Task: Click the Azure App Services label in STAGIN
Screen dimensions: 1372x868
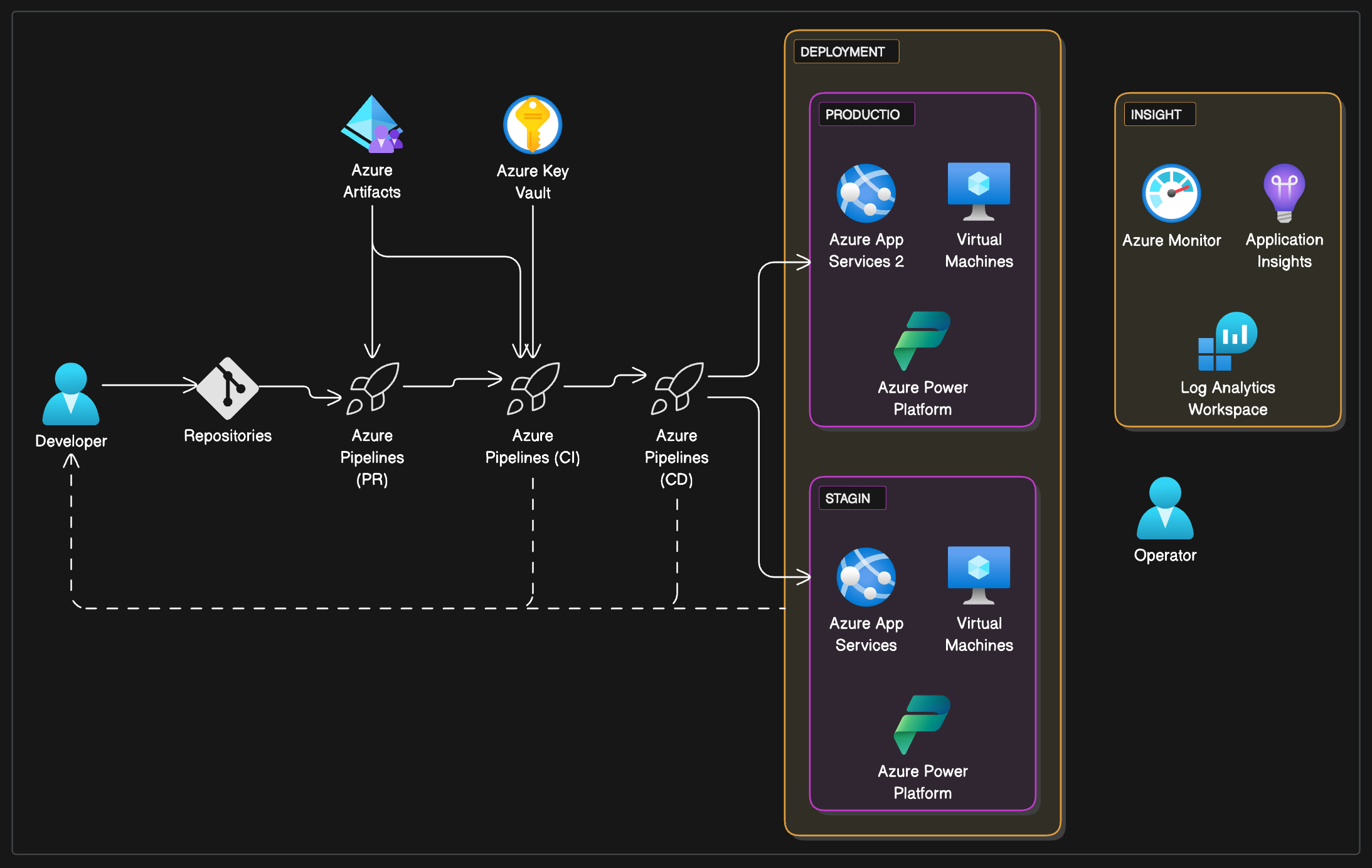Action: [x=866, y=634]
